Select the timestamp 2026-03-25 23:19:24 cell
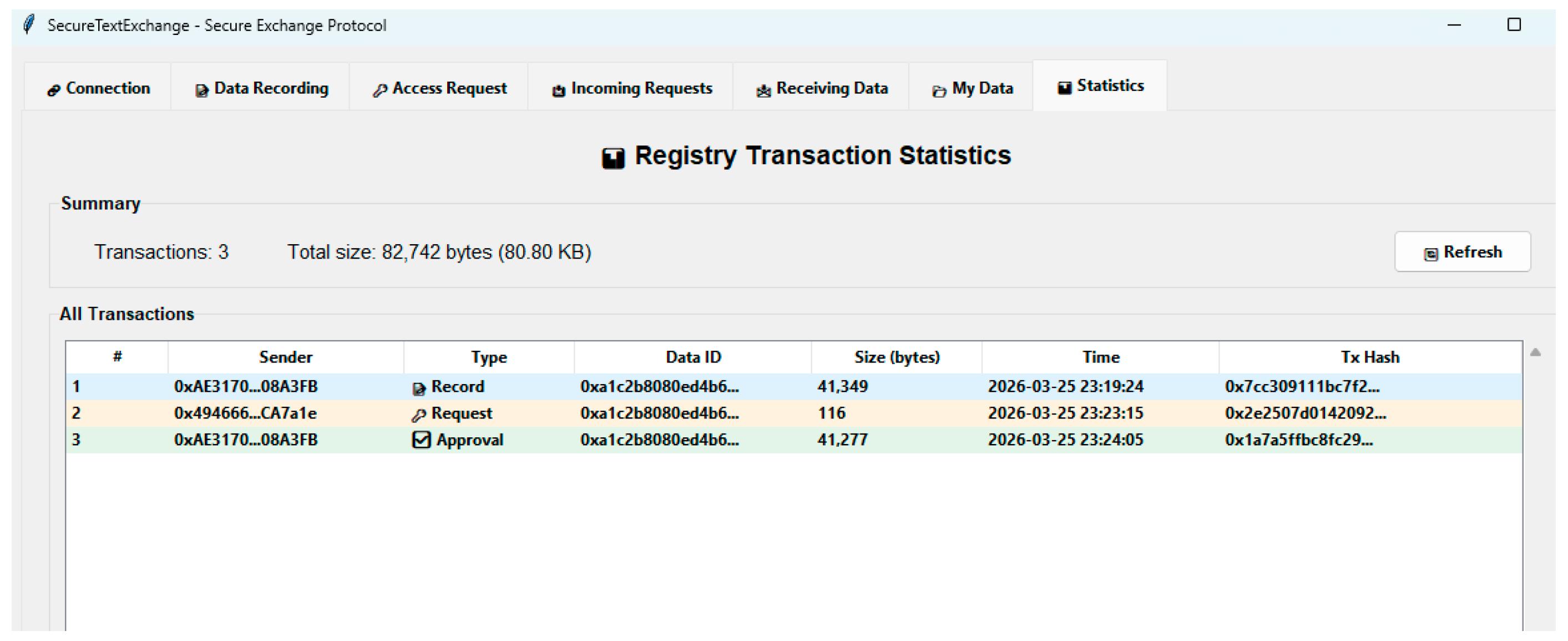1568x641 pixels. coord(1066,387)
